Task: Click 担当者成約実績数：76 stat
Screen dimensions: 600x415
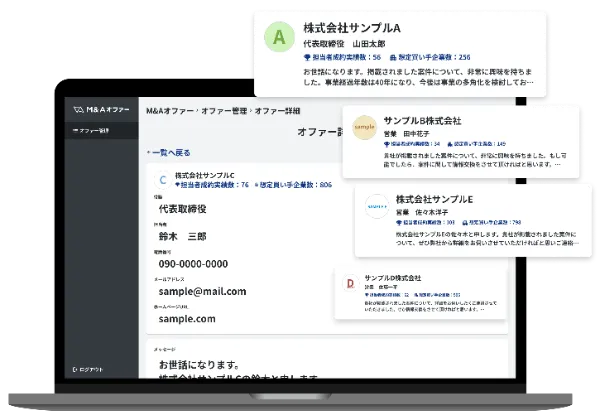Action: (x=212, y=185)
